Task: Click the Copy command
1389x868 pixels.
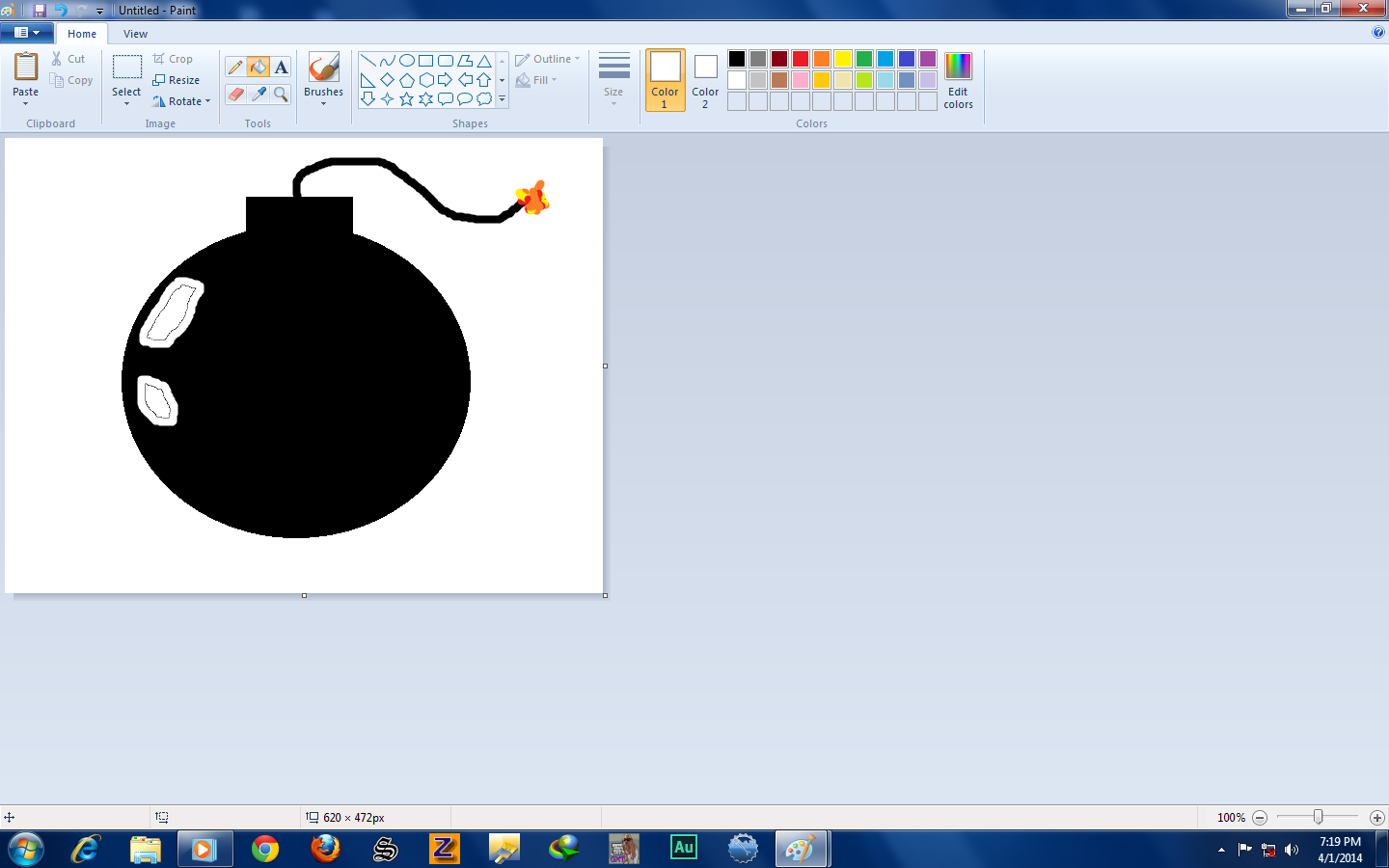Action: [71, 80]
